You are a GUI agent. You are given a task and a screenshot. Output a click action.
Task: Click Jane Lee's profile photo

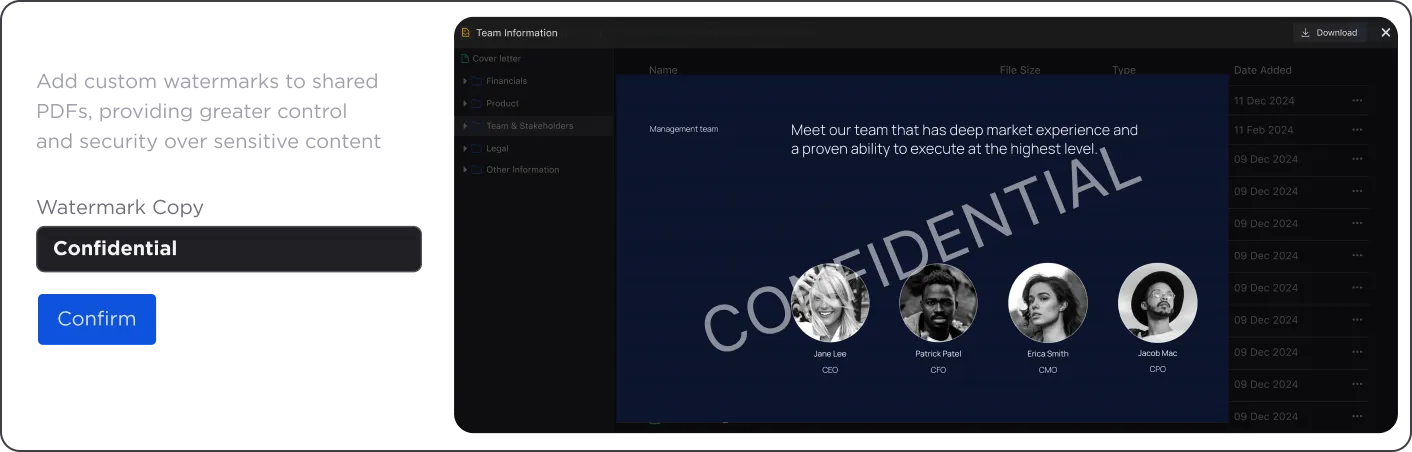pos(830,303)
